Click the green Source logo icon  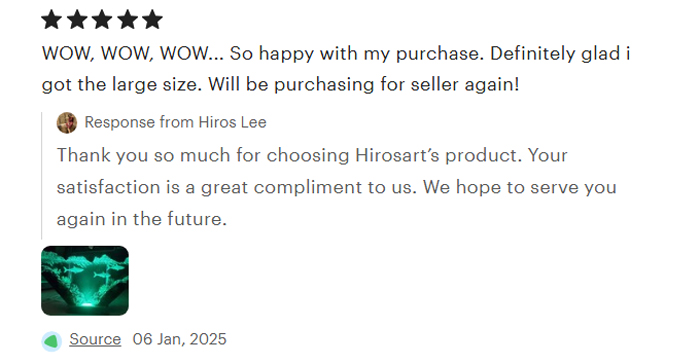(51, 341)
